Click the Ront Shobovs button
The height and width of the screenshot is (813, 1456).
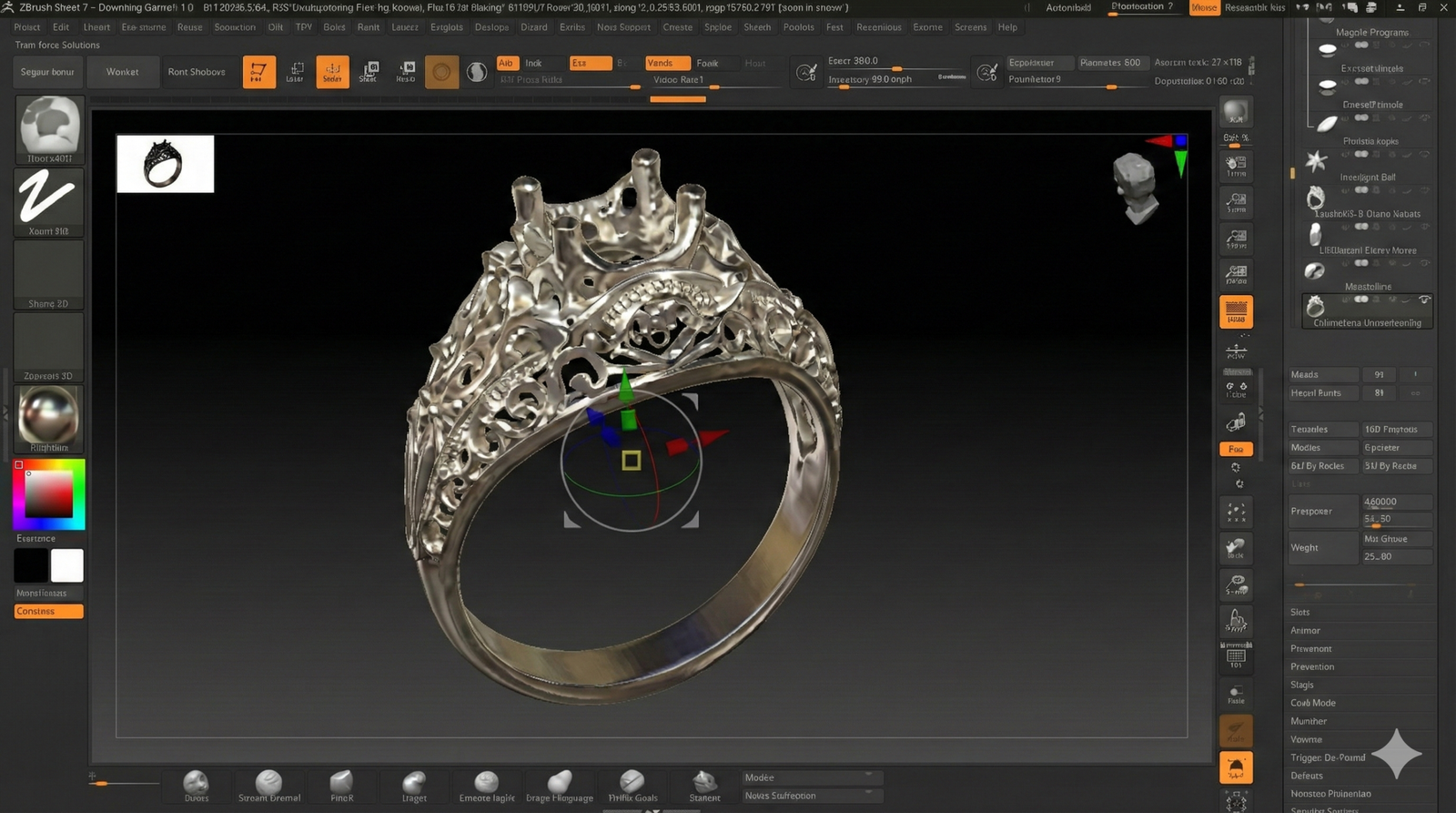point(196,72)
